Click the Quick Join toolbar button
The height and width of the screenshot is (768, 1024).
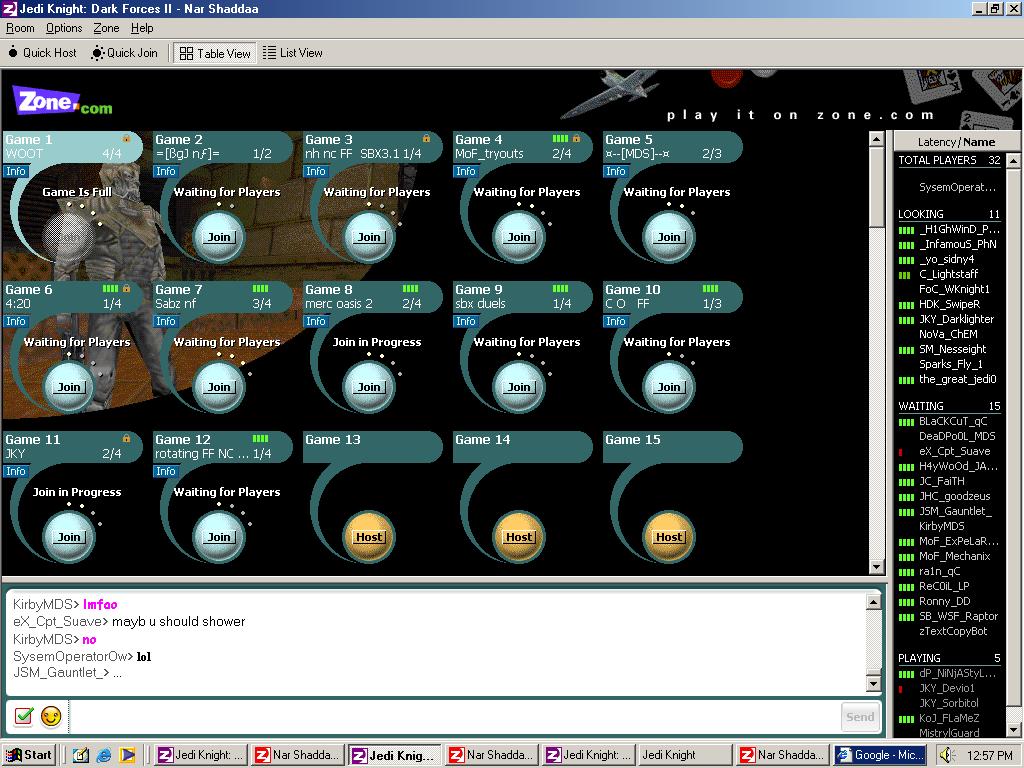125,53
